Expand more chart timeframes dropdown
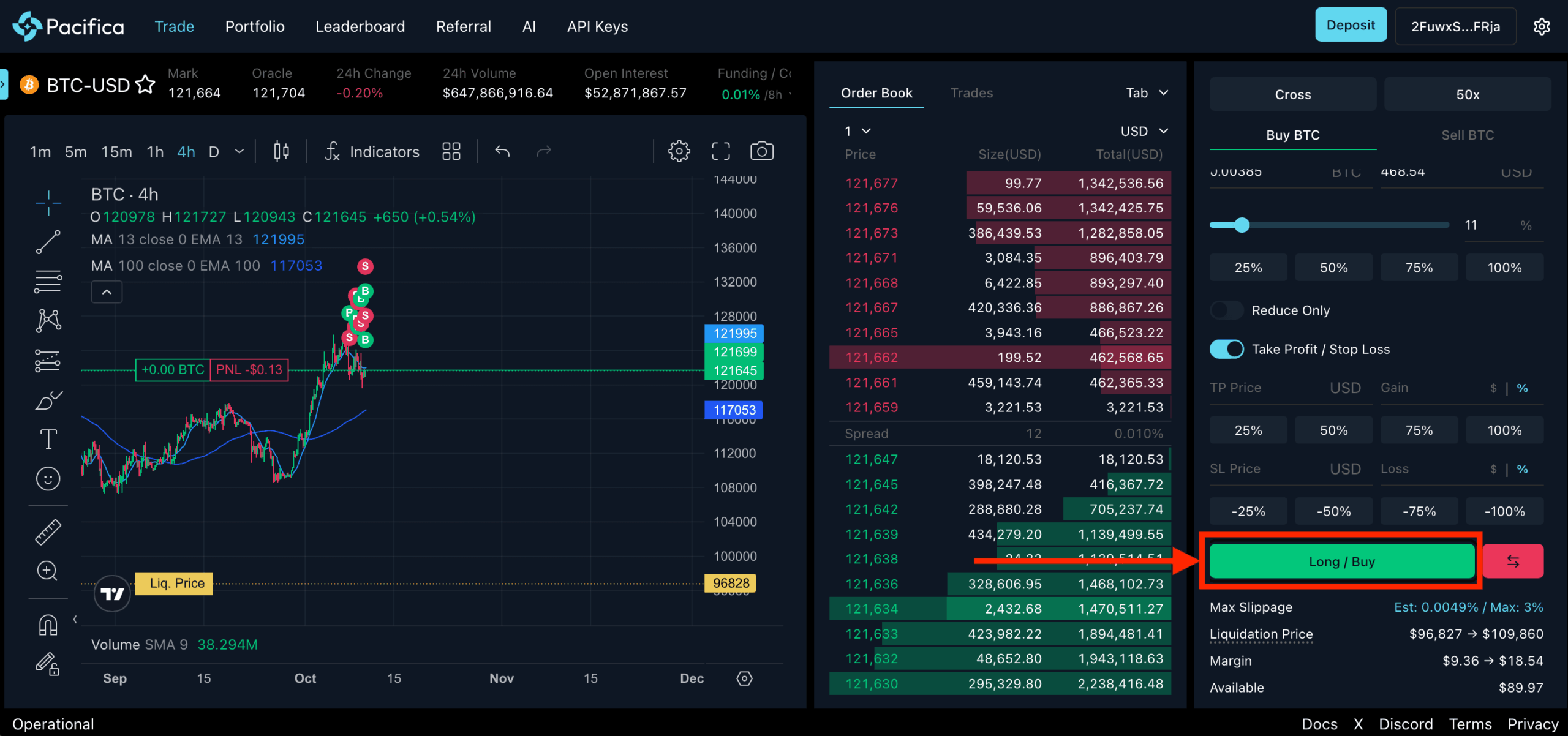The height and width of the screenshot is (736, 1568). pyautogui.click(x=239, y=151)
